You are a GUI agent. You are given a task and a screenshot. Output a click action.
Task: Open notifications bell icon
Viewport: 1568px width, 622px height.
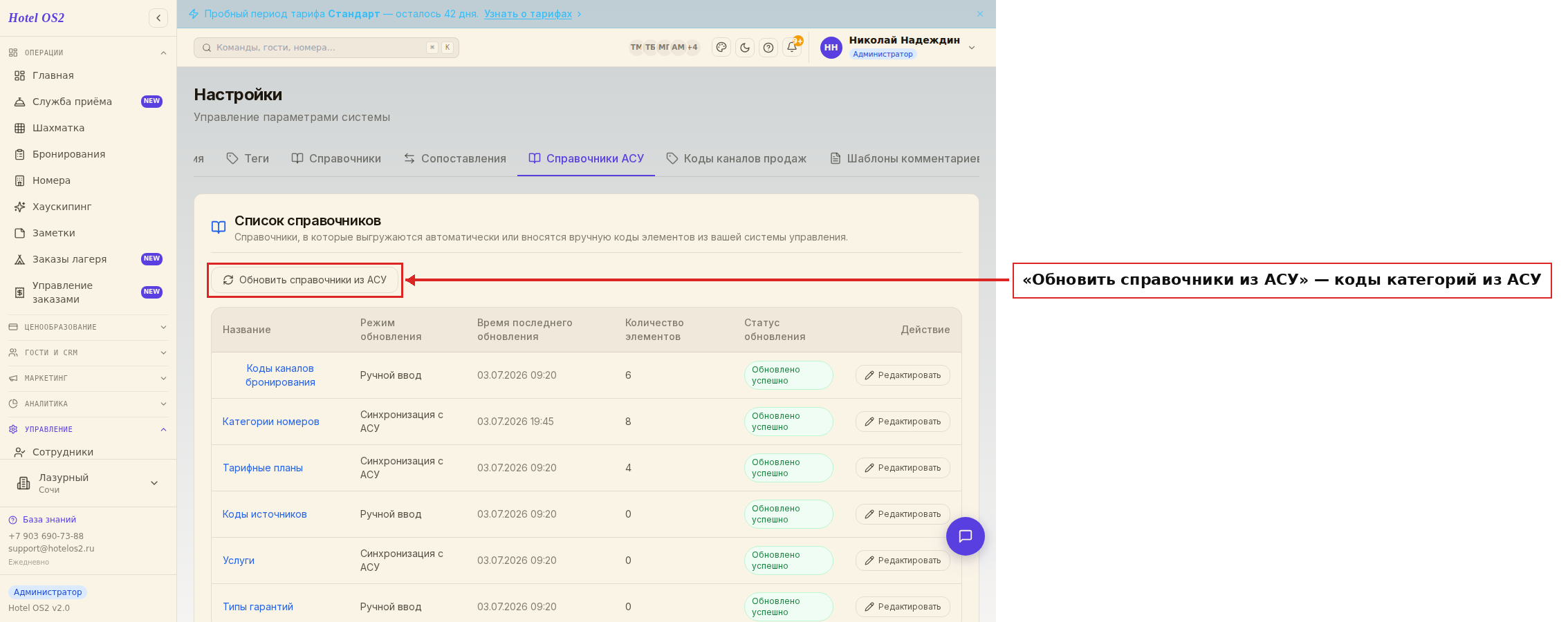(x=792, y=48)
